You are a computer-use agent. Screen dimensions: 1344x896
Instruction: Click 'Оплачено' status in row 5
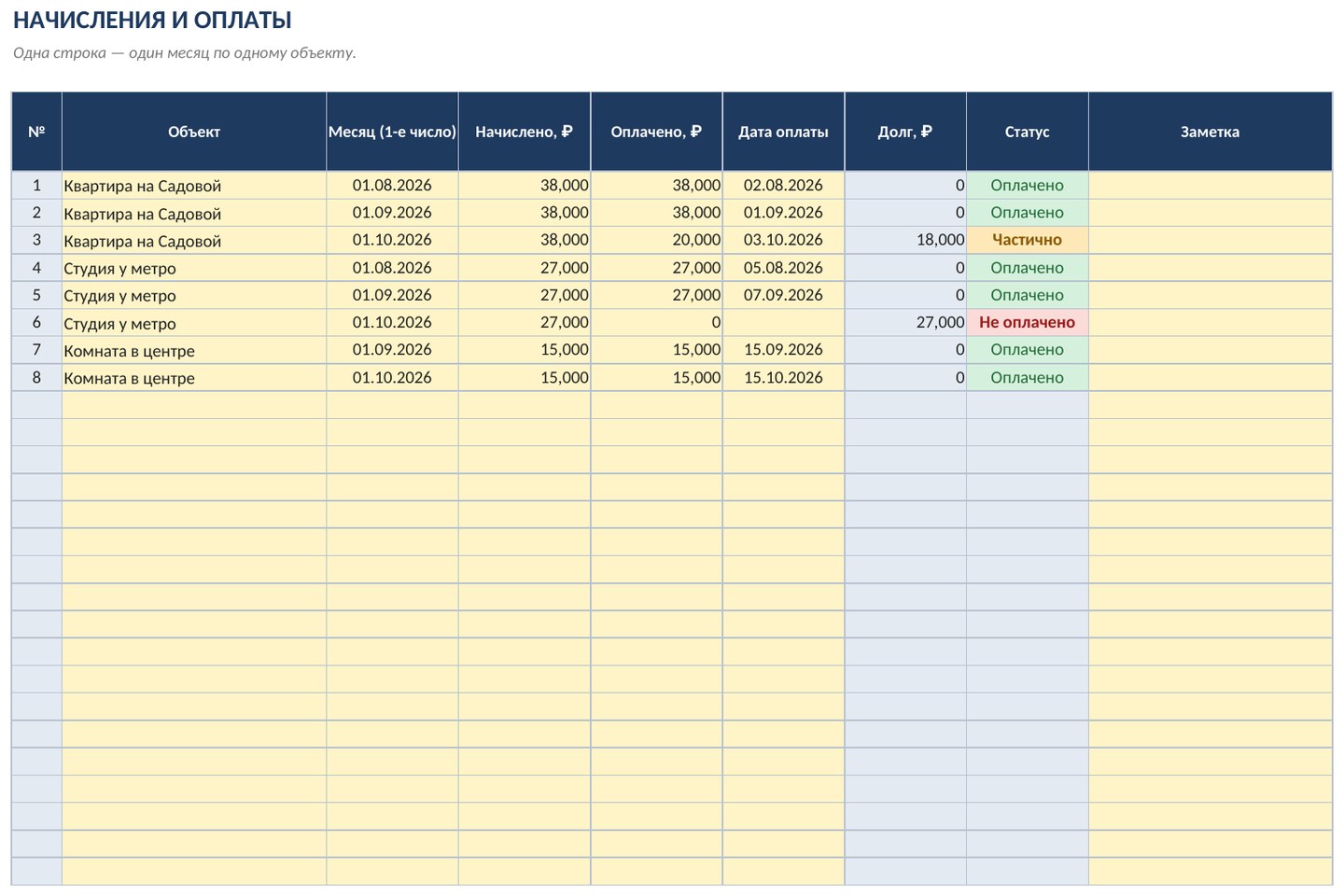click(x=1028, y=295)
